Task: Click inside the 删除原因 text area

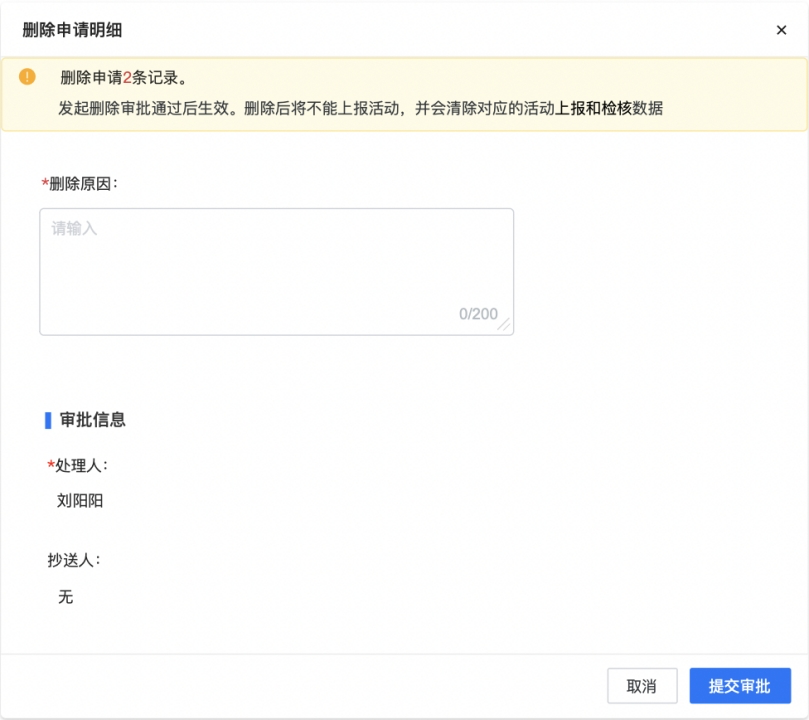Action: (277, 272)
